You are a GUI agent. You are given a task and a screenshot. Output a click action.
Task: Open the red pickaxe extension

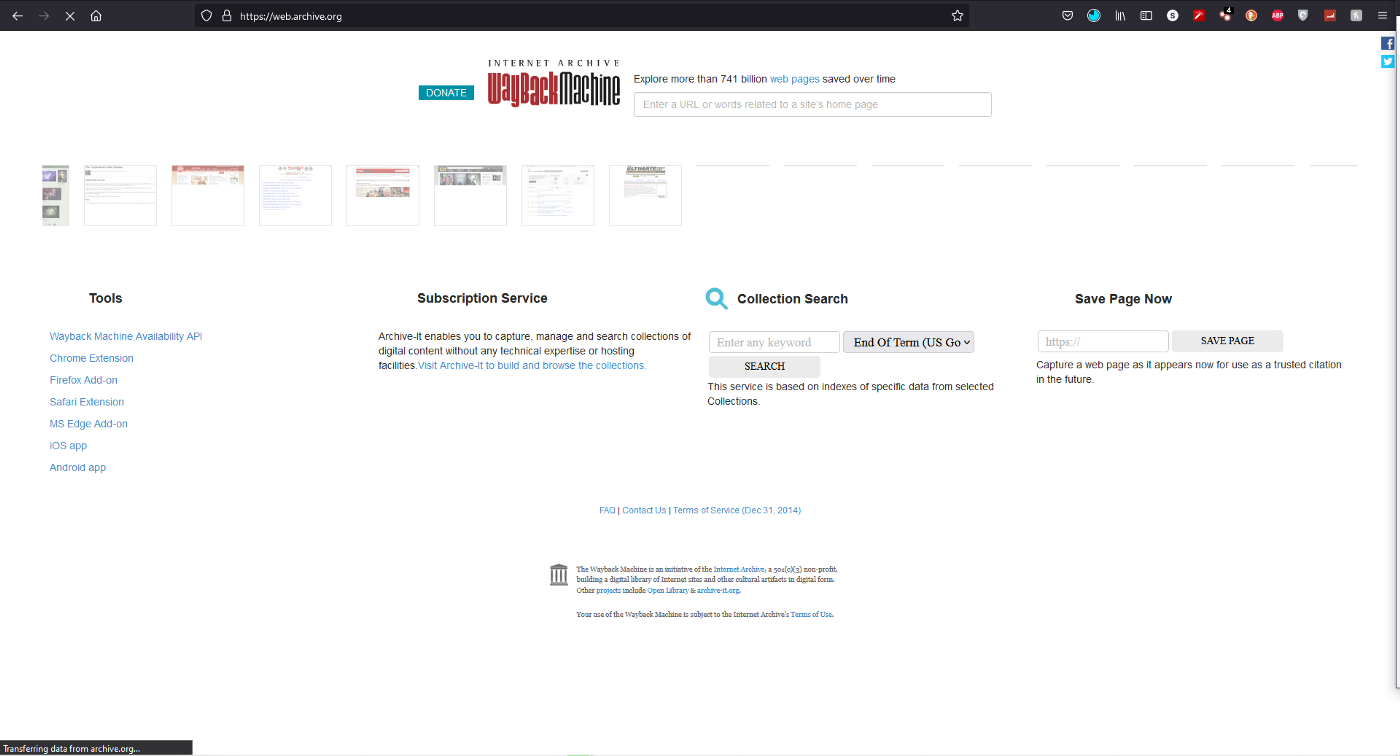(1199, 16)
